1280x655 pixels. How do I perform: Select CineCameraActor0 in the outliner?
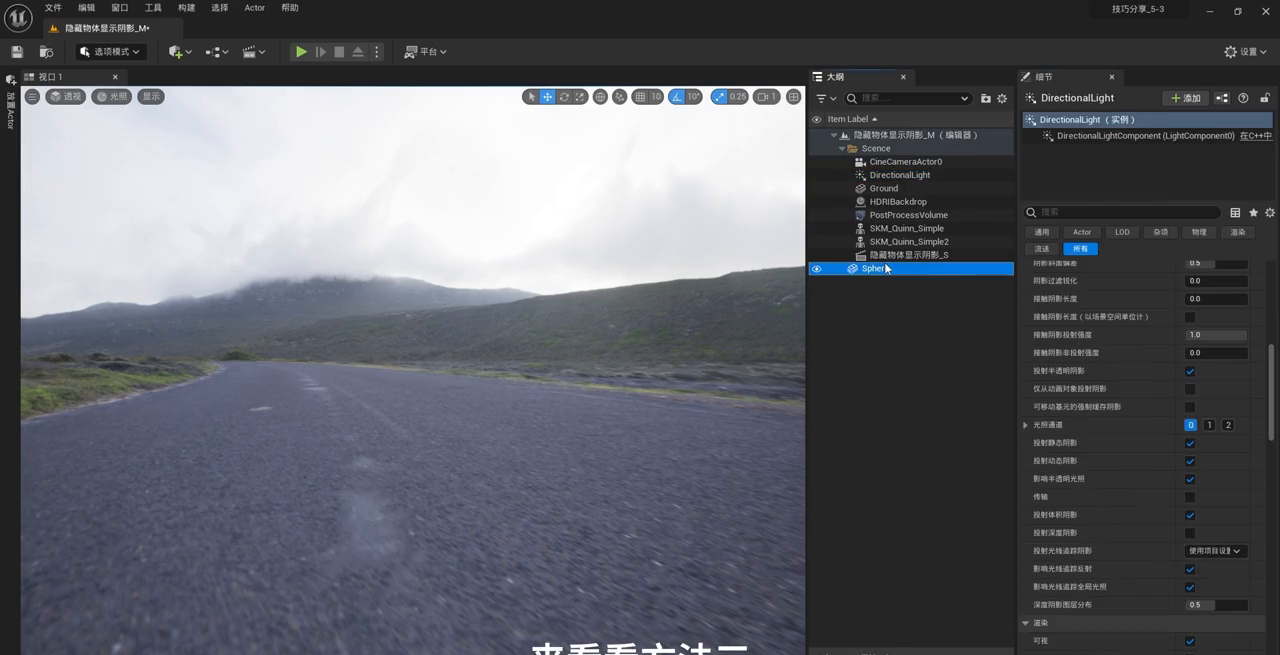(906, 162)
